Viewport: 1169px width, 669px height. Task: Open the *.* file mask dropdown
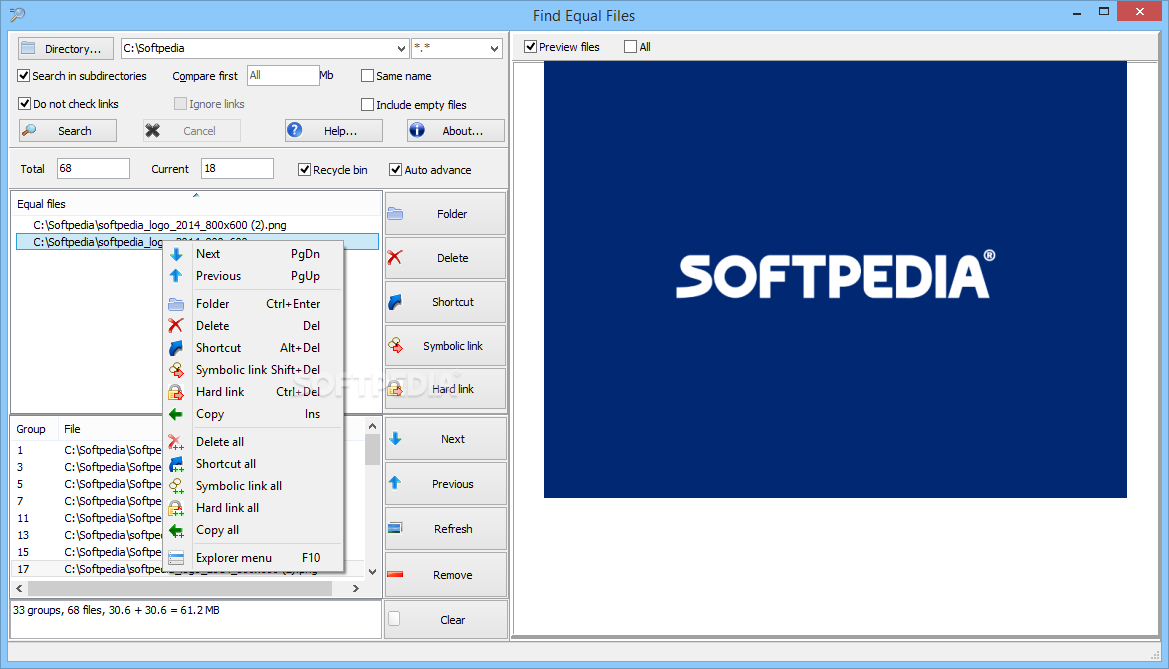[494, 48]
